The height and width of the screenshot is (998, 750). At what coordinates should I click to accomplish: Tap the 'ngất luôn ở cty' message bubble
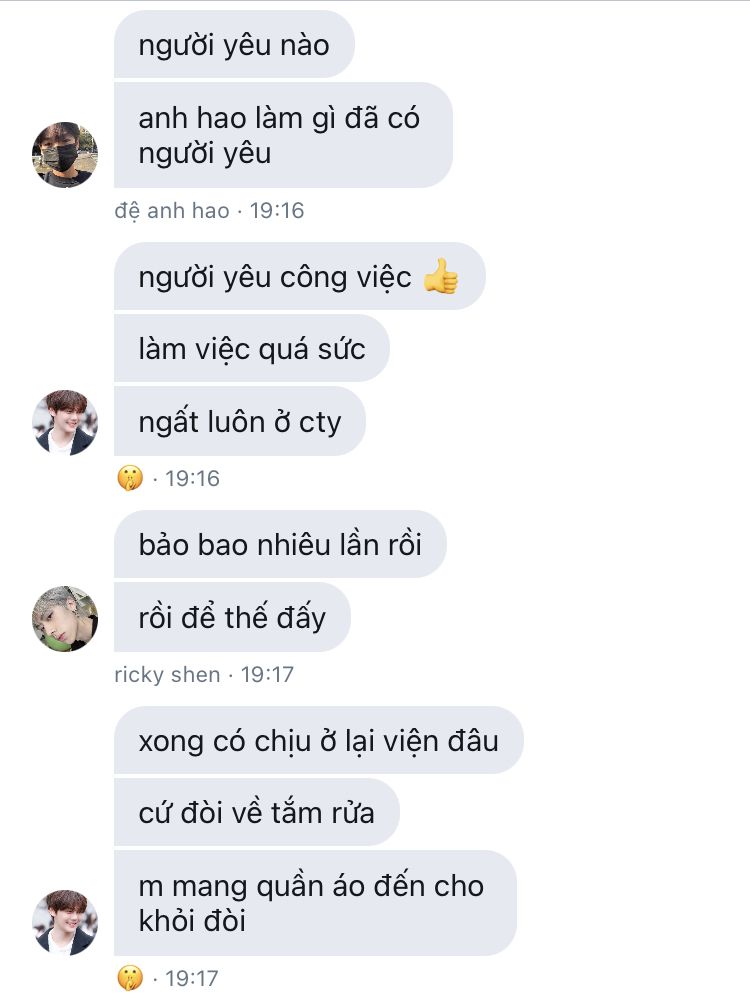tap(240, 421)
